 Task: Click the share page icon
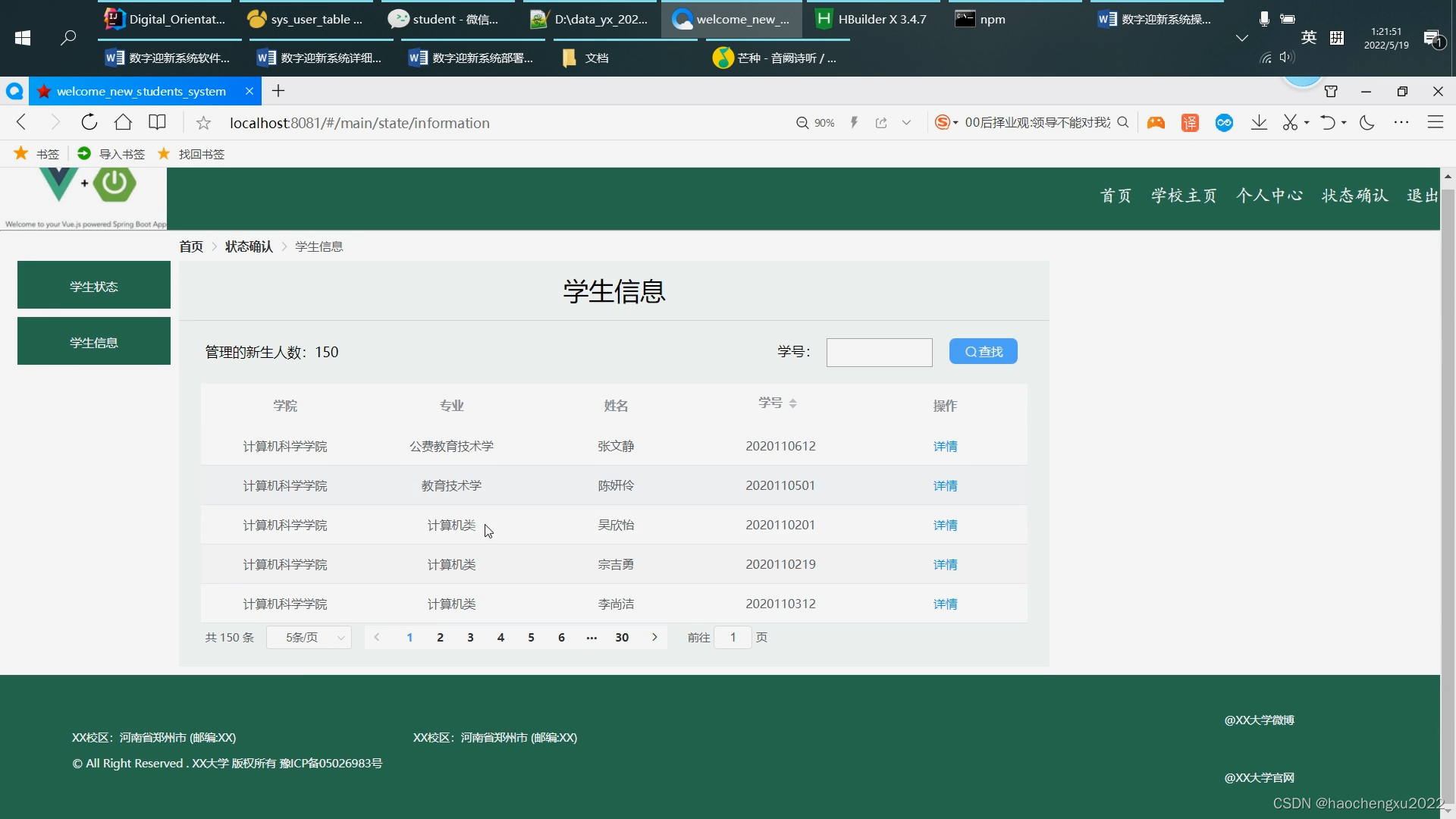pos(881,123)
